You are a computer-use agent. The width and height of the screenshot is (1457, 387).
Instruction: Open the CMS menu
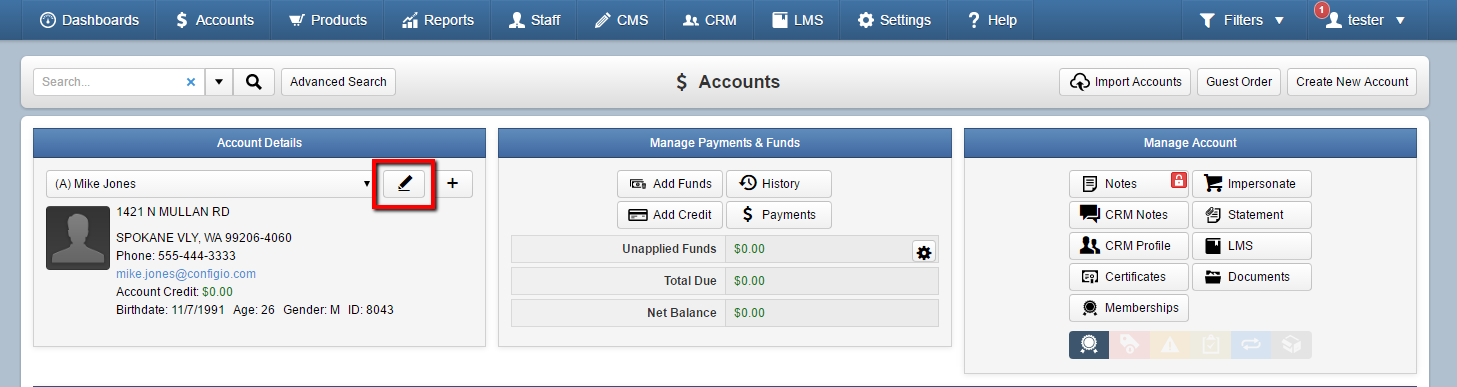622,20
